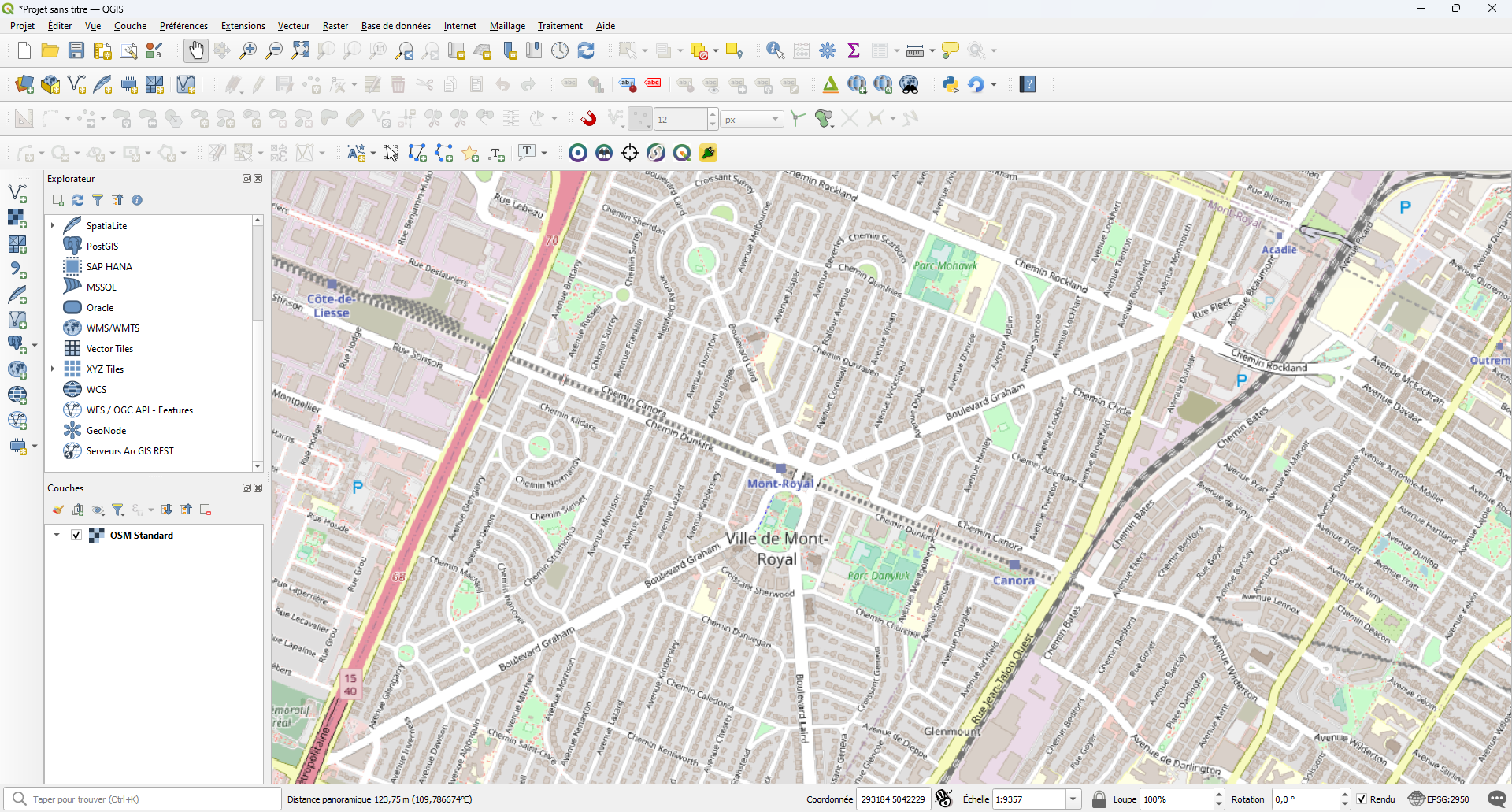Open the Python console
The width and height of the screenshot is (1512, 812).
point(951,85)
